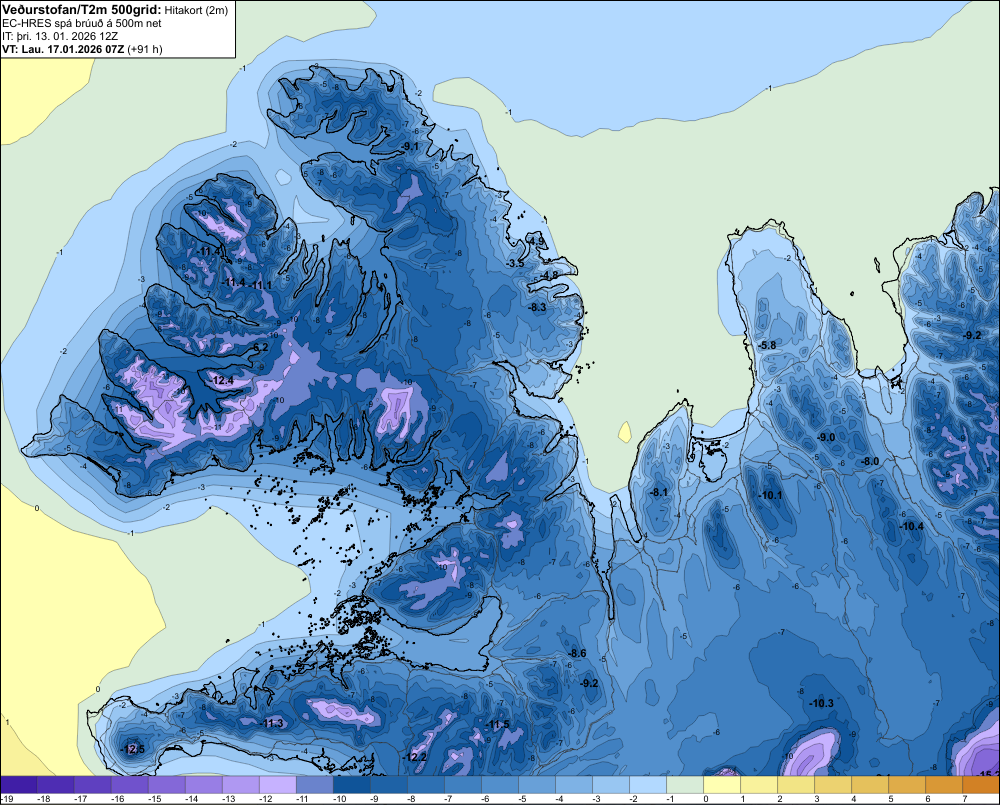This screenshot has height=805, width=1000.
Task: Click the -8.1 temperature label
Action: pyautogui.click(x=658, y=492)
